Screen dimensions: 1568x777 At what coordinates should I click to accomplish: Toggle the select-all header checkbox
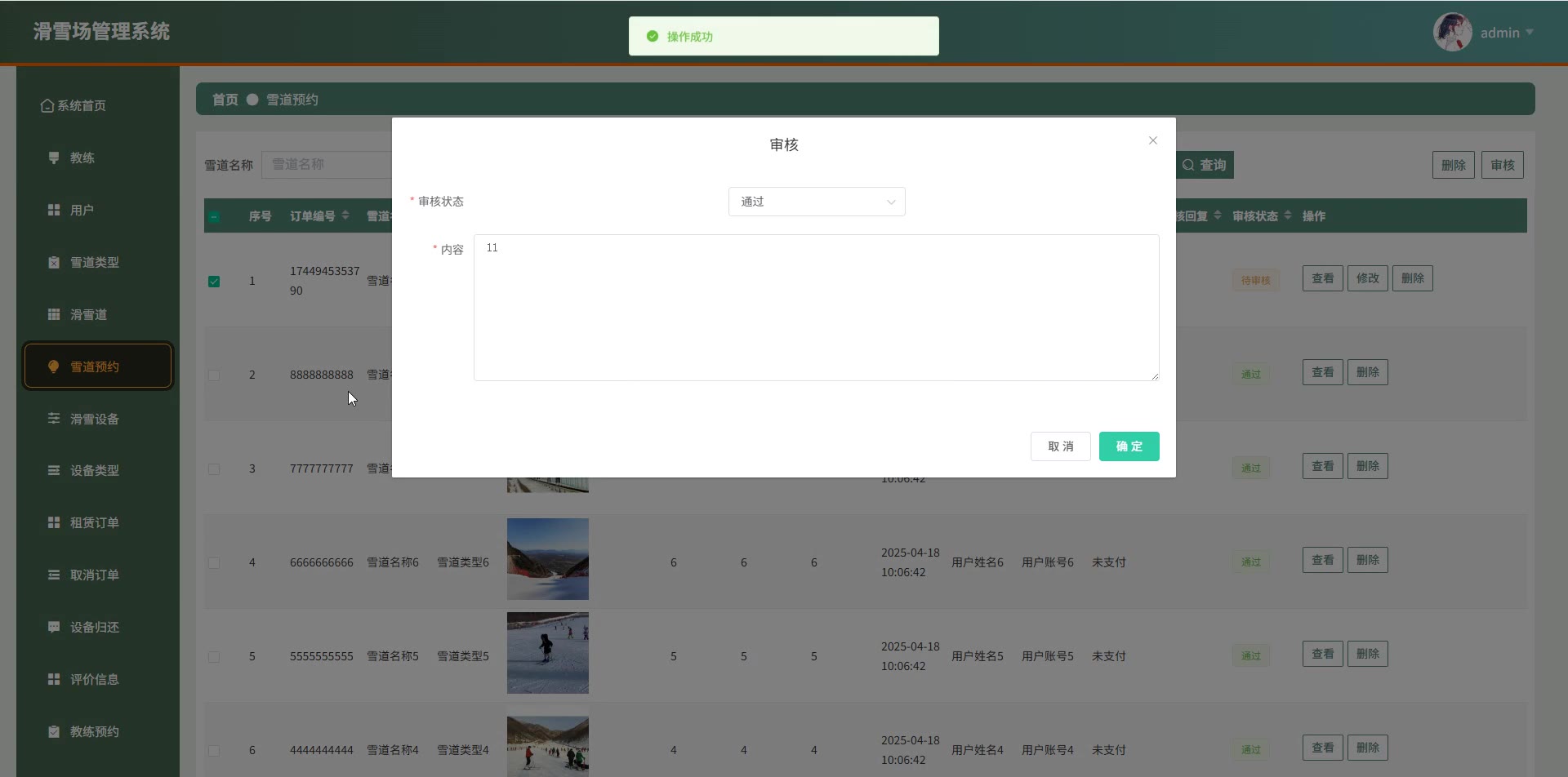[214, 217]
